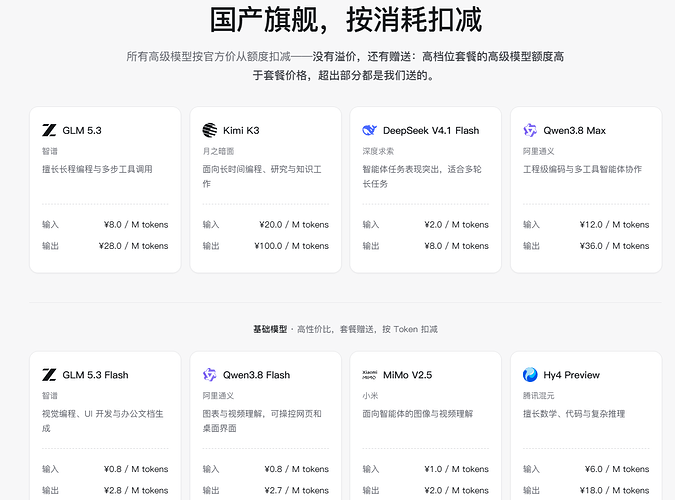The image size is (675, 500).
Task: Select the GLM 5.3 Flash title
Action: point(95,375)
